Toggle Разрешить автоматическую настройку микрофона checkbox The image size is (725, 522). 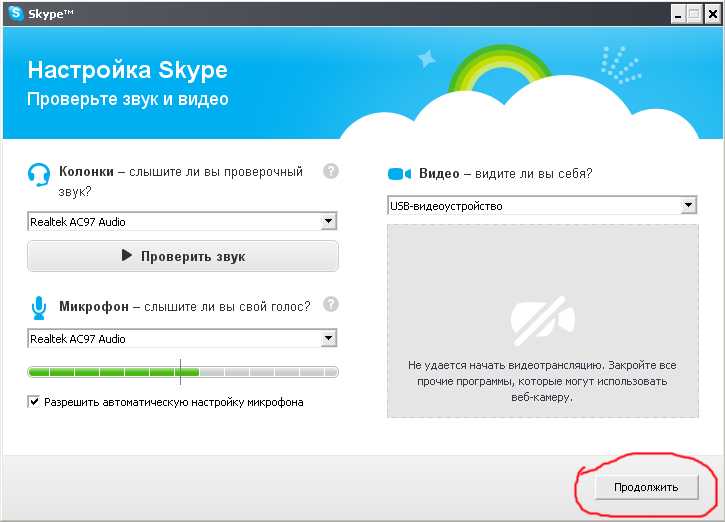click(34, 401)
